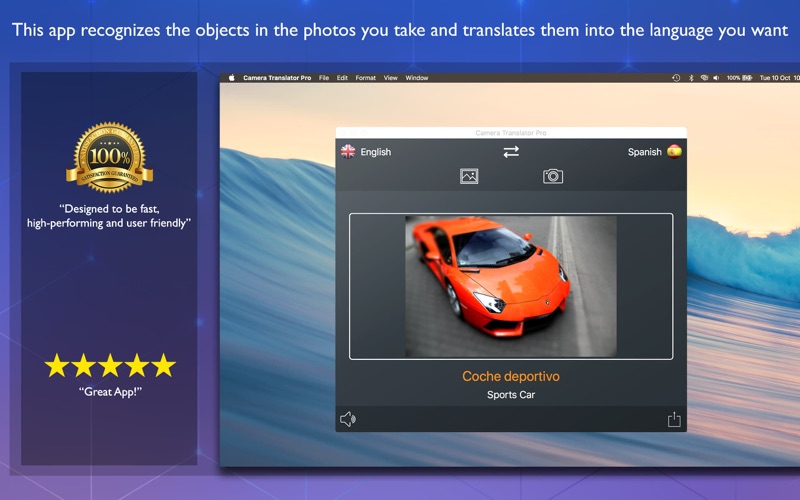Open the Format menu

[365, 78]
